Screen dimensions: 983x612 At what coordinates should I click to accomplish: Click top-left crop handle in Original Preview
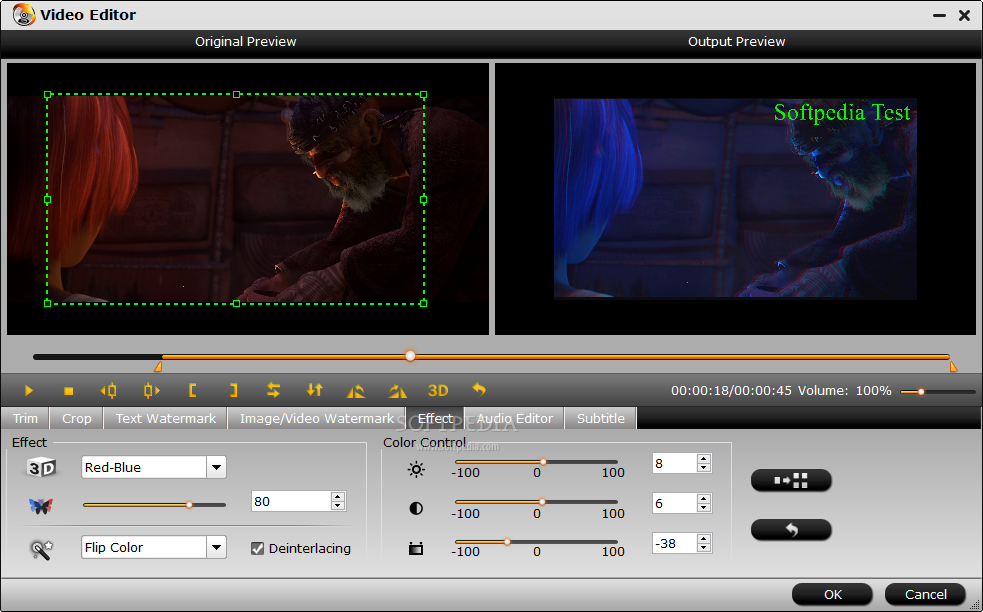pos(48,95)
